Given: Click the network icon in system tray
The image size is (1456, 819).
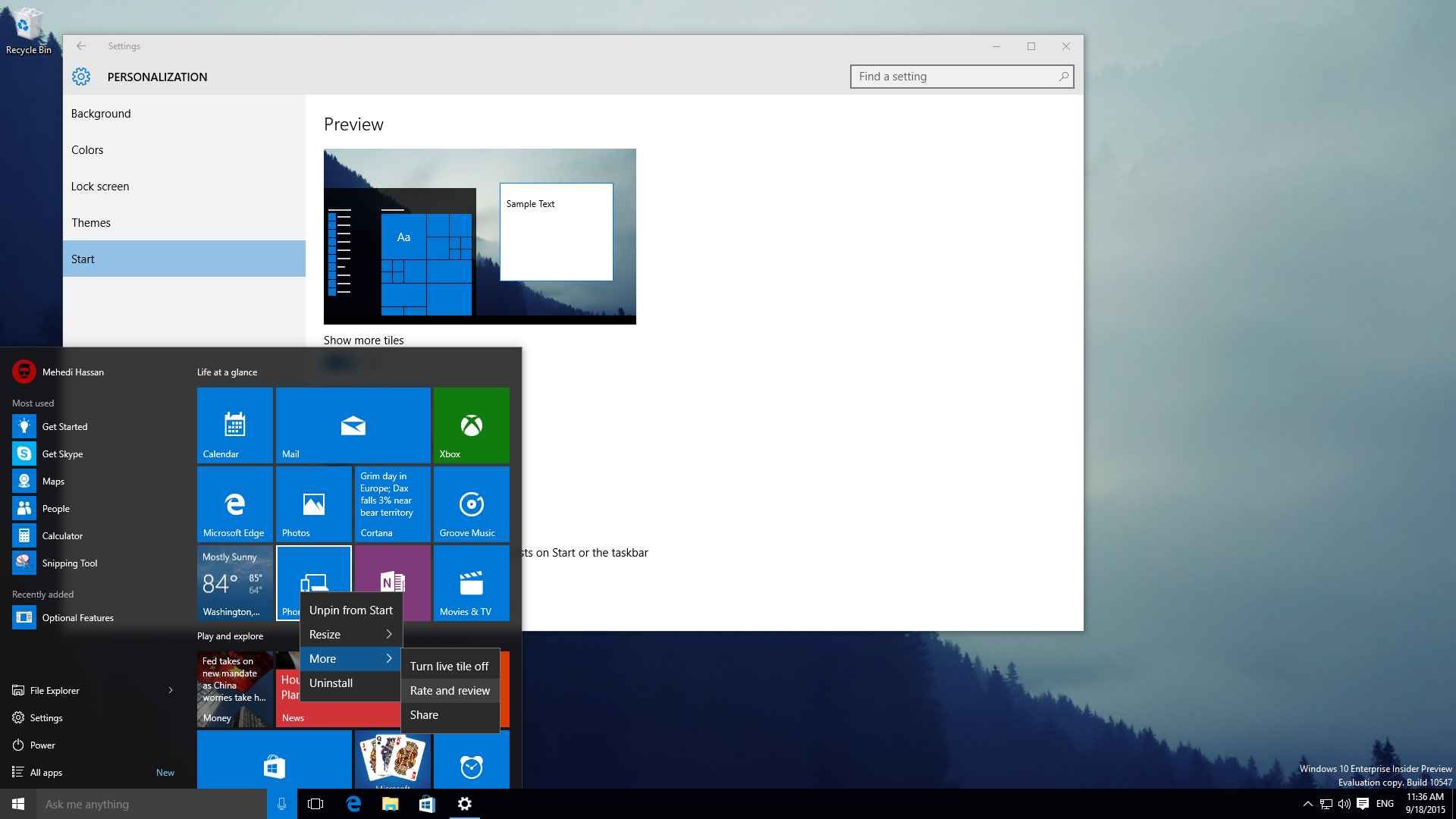Looking at the screenshot, I should point(1326,804).
